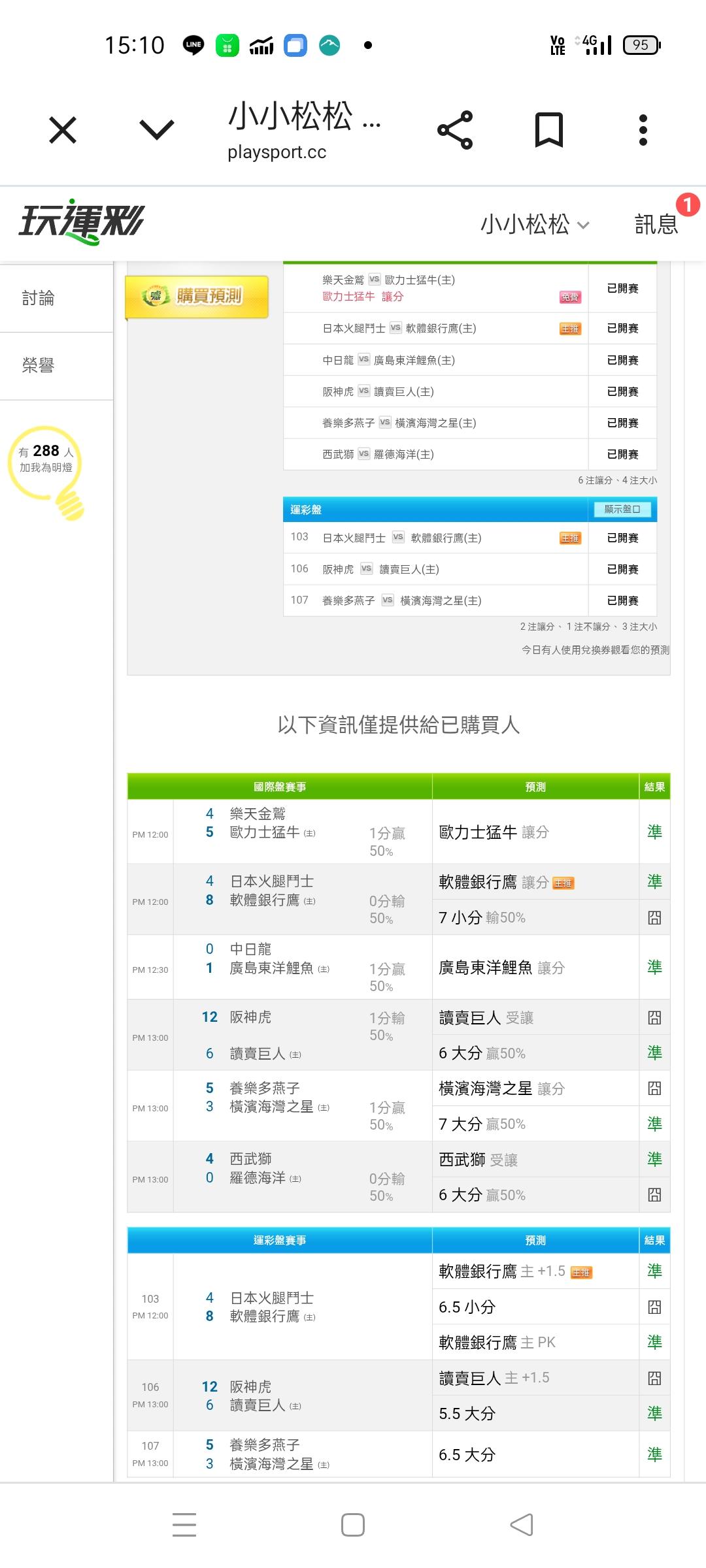This screenshot has height=1568, width=706.
Task: Collapse the browser view with down chevron
Action: (x=157, y=130)
